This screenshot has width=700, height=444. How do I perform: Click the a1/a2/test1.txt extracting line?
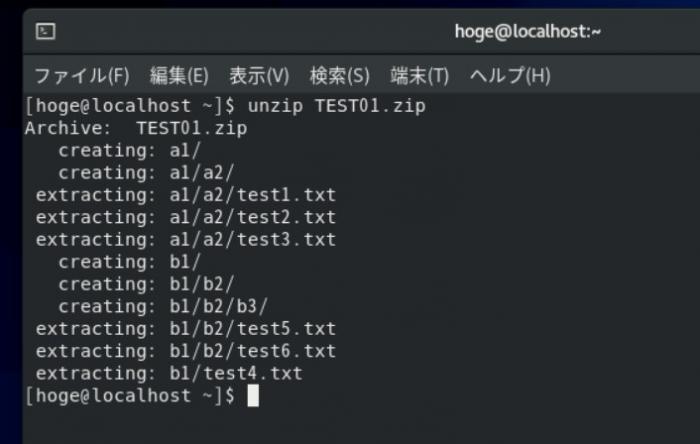tap(186, 195)
